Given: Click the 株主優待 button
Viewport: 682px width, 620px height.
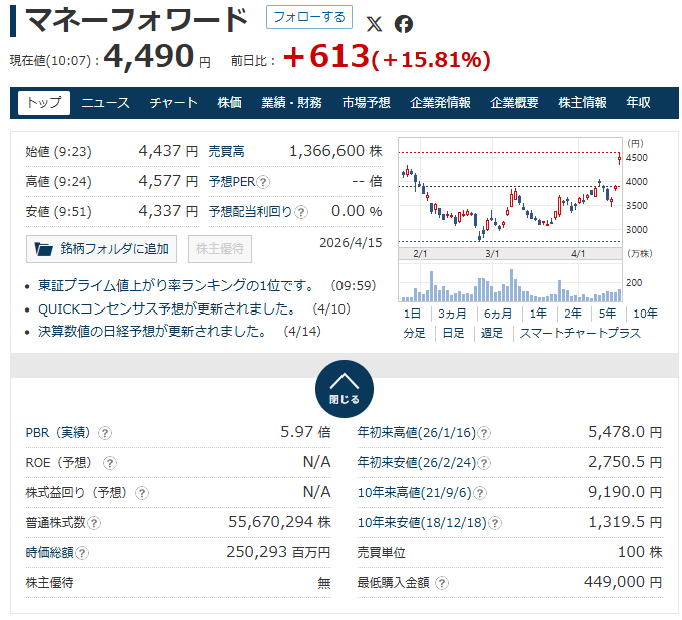Looking at the screenshot, I should pos(220,249).
